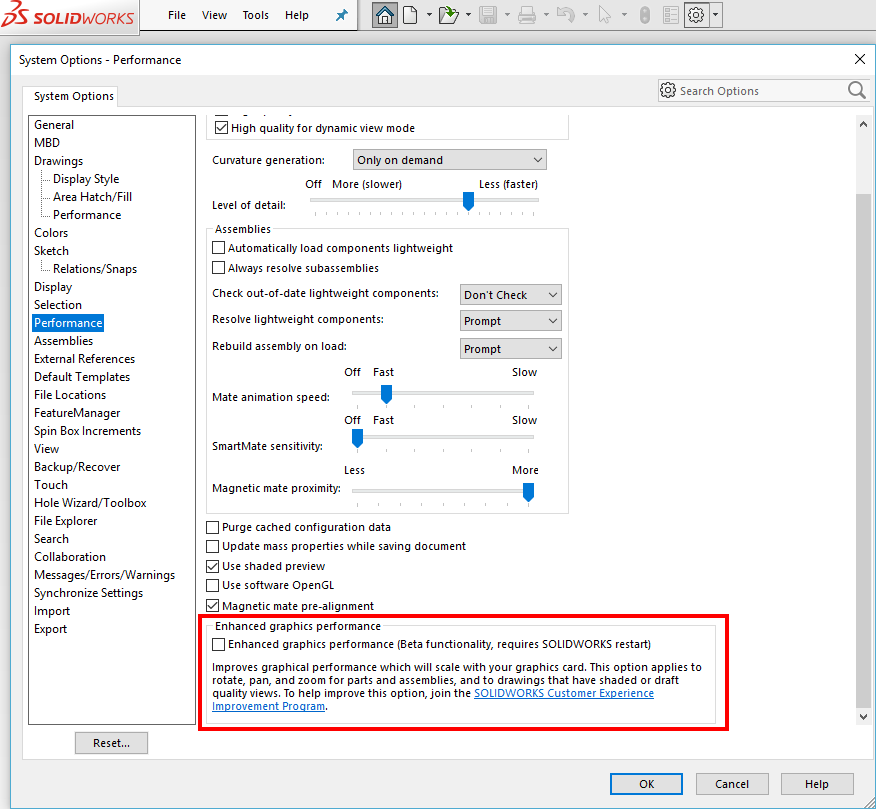Uncheck High quality for dynamic view mode
This screenshot has width=876, height=809.
point(222,128)
